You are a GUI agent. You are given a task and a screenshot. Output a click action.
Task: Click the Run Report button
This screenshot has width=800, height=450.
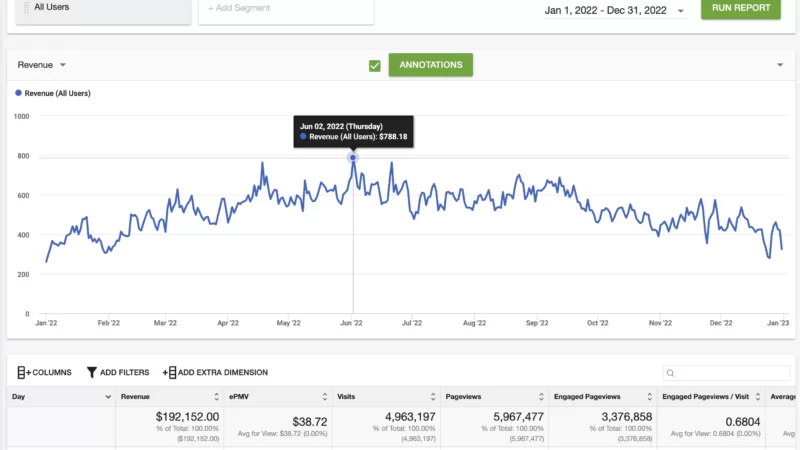pos(741,9)
